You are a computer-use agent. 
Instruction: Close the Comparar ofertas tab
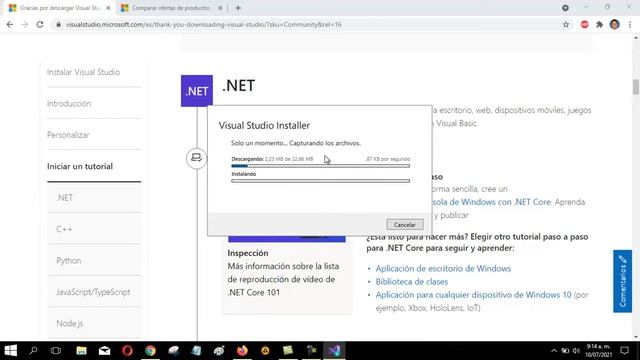pyautogui.click(x=220, y=8)
